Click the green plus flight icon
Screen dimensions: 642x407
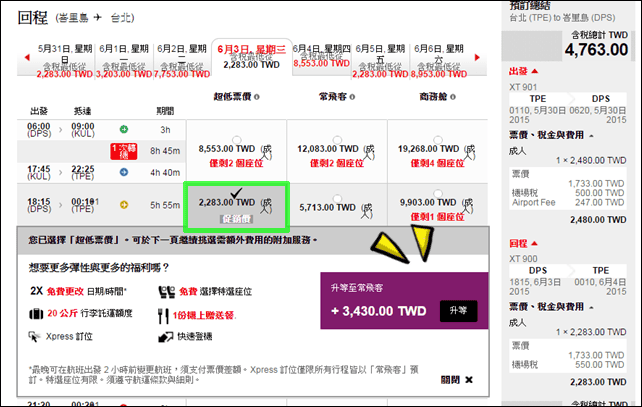[124, 129]
